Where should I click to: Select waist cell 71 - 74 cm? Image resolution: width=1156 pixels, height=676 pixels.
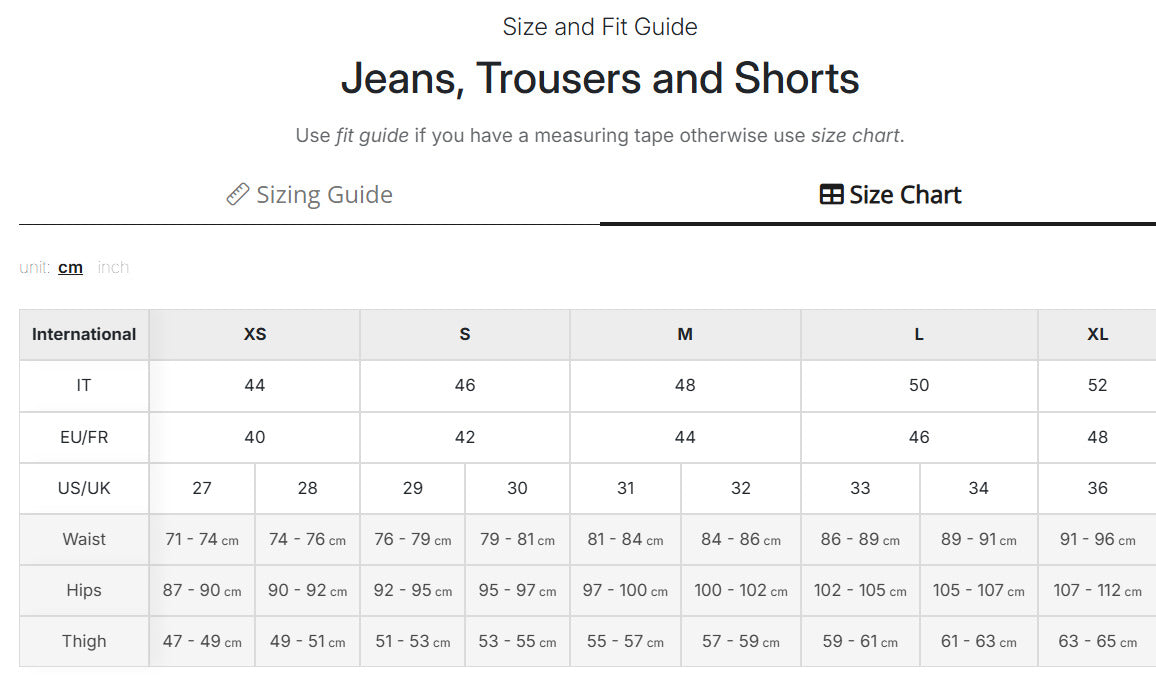point(202,540)
